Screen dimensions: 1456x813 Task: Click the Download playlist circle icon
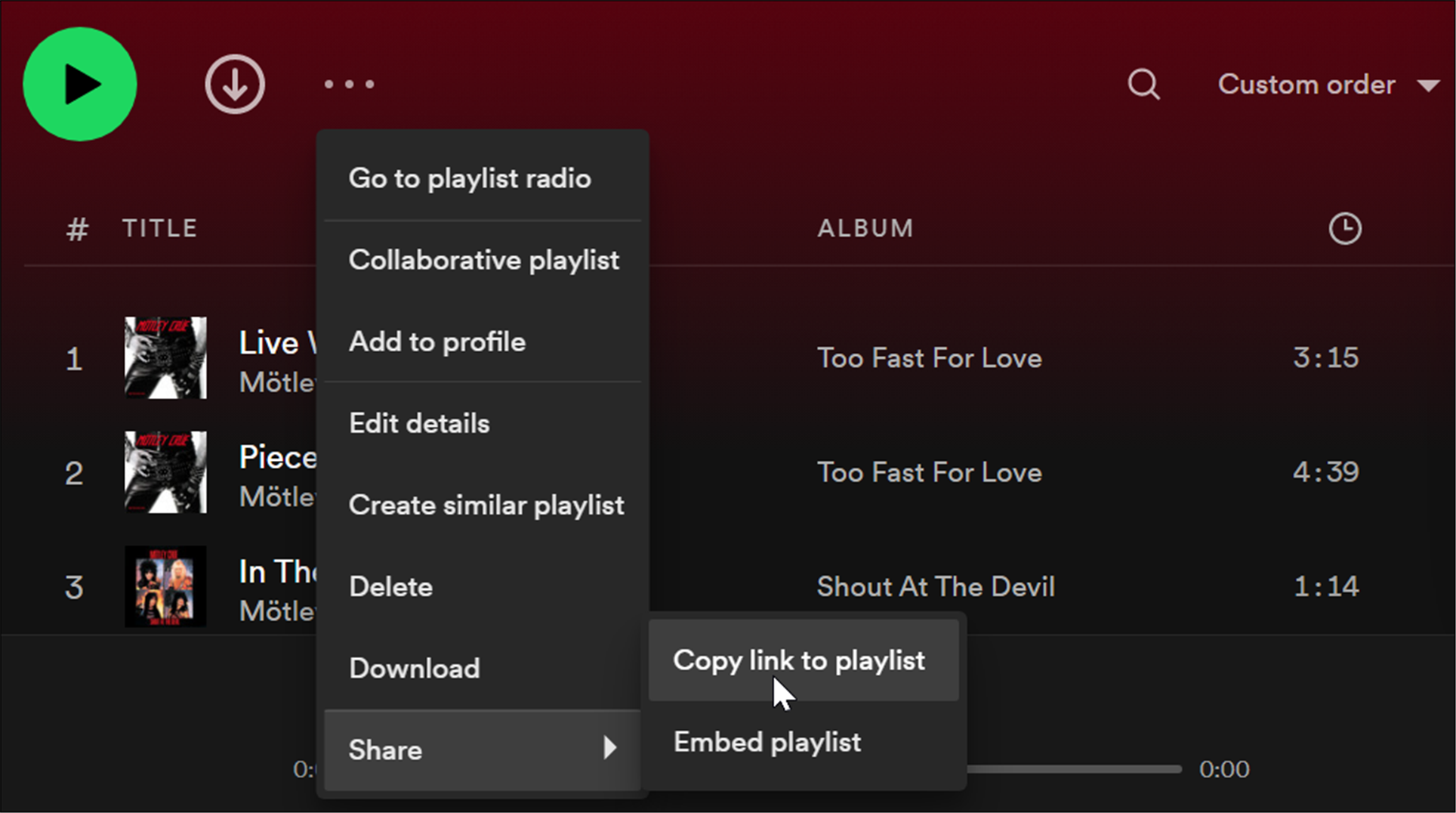click(x=235, y=84)
